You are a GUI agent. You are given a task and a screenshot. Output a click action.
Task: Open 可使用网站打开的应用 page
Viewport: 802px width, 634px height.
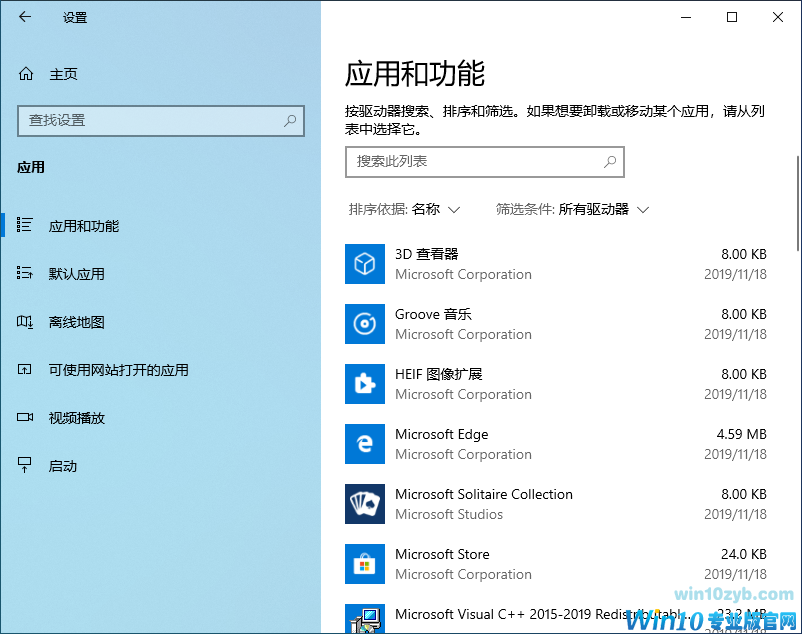(x=118, y=370)
